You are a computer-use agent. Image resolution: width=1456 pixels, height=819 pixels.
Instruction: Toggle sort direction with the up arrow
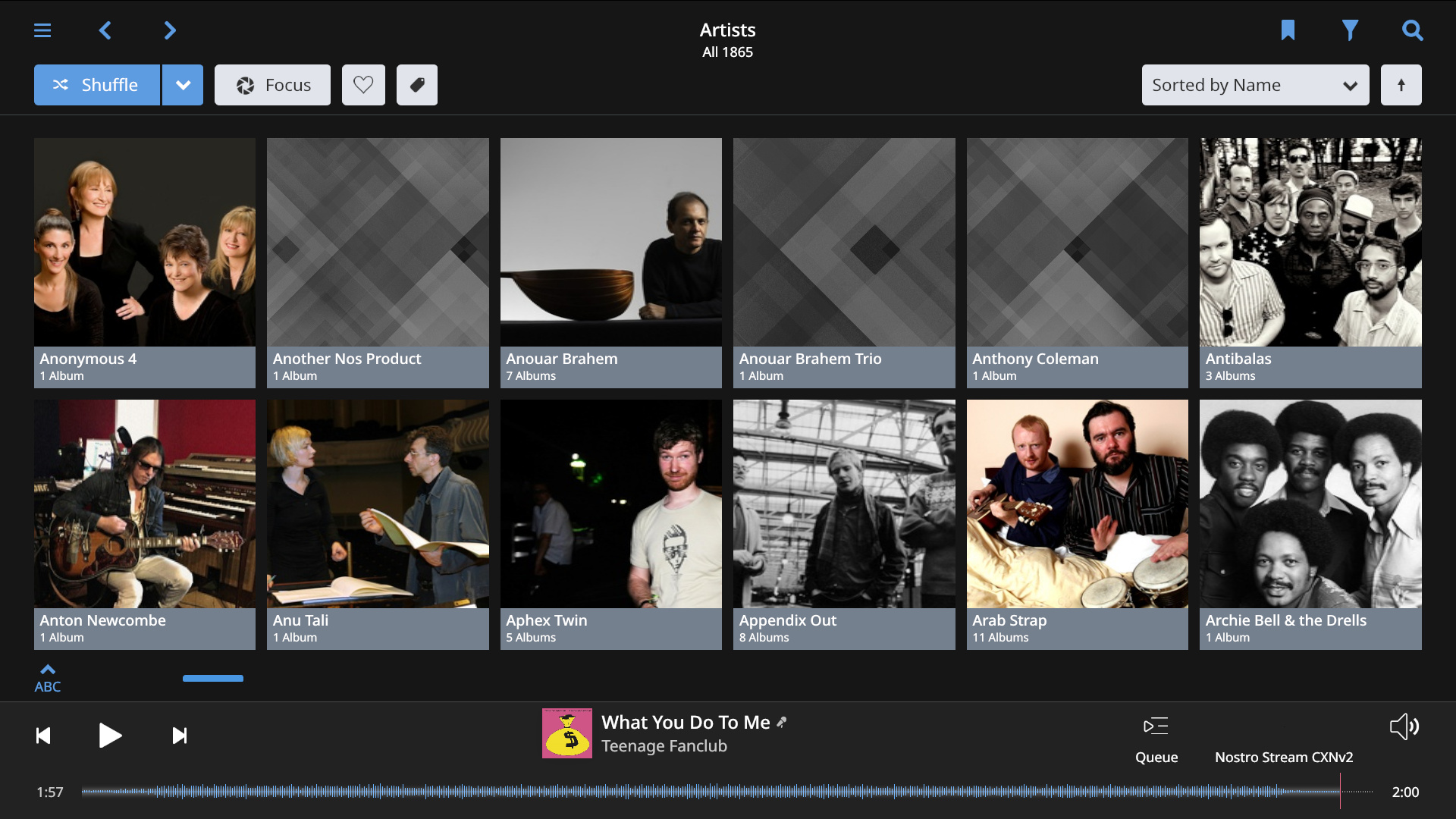1401,85
